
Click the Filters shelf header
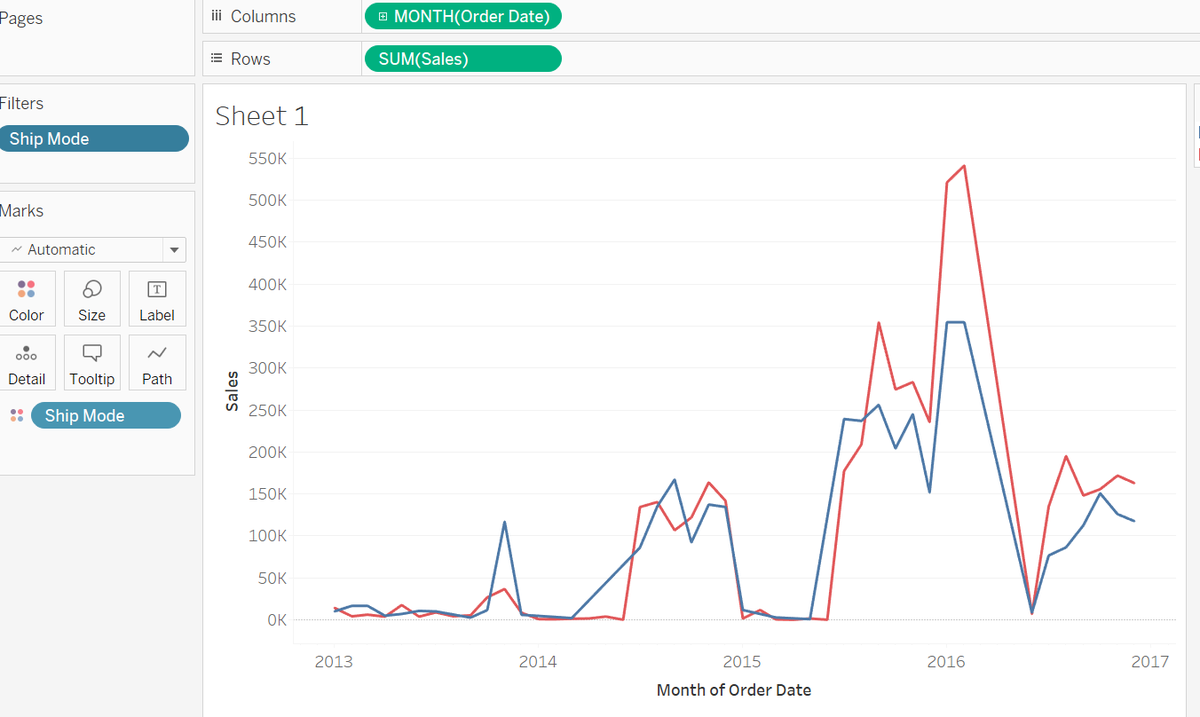coord(22,104)
